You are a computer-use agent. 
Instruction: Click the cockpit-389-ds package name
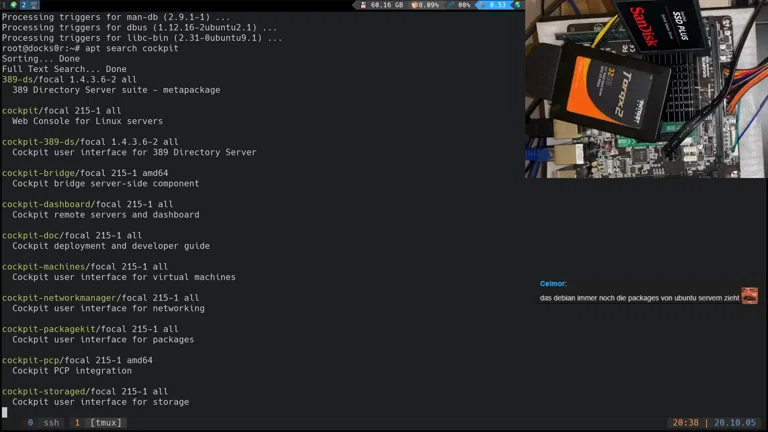click(38, 142)
